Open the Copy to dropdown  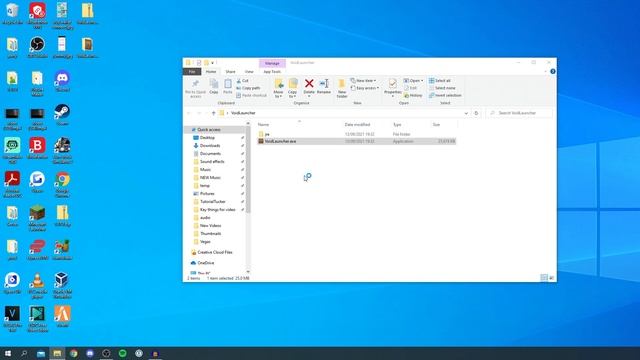[293, 88]
